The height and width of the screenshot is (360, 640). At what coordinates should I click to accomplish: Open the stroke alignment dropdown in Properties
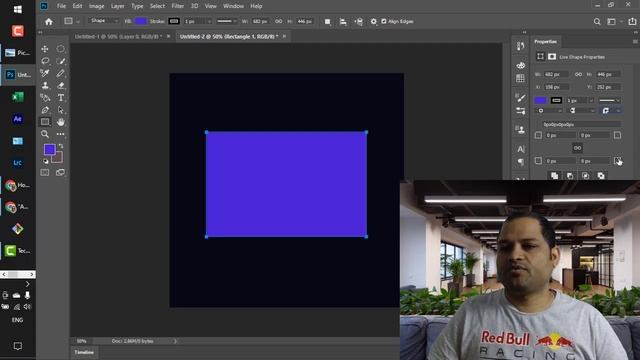549,111
